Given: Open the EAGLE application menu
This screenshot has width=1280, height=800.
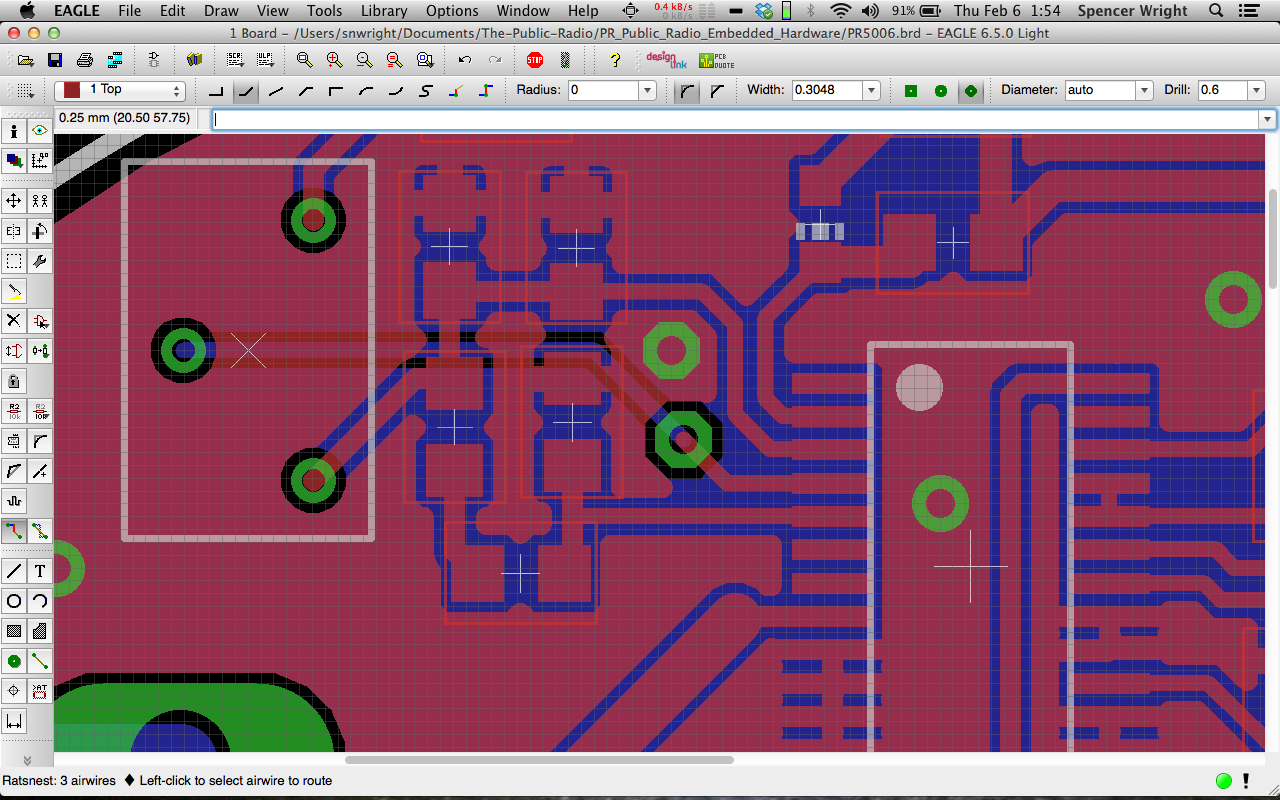Looking at the screenshot, I should (x=76, y=11).
